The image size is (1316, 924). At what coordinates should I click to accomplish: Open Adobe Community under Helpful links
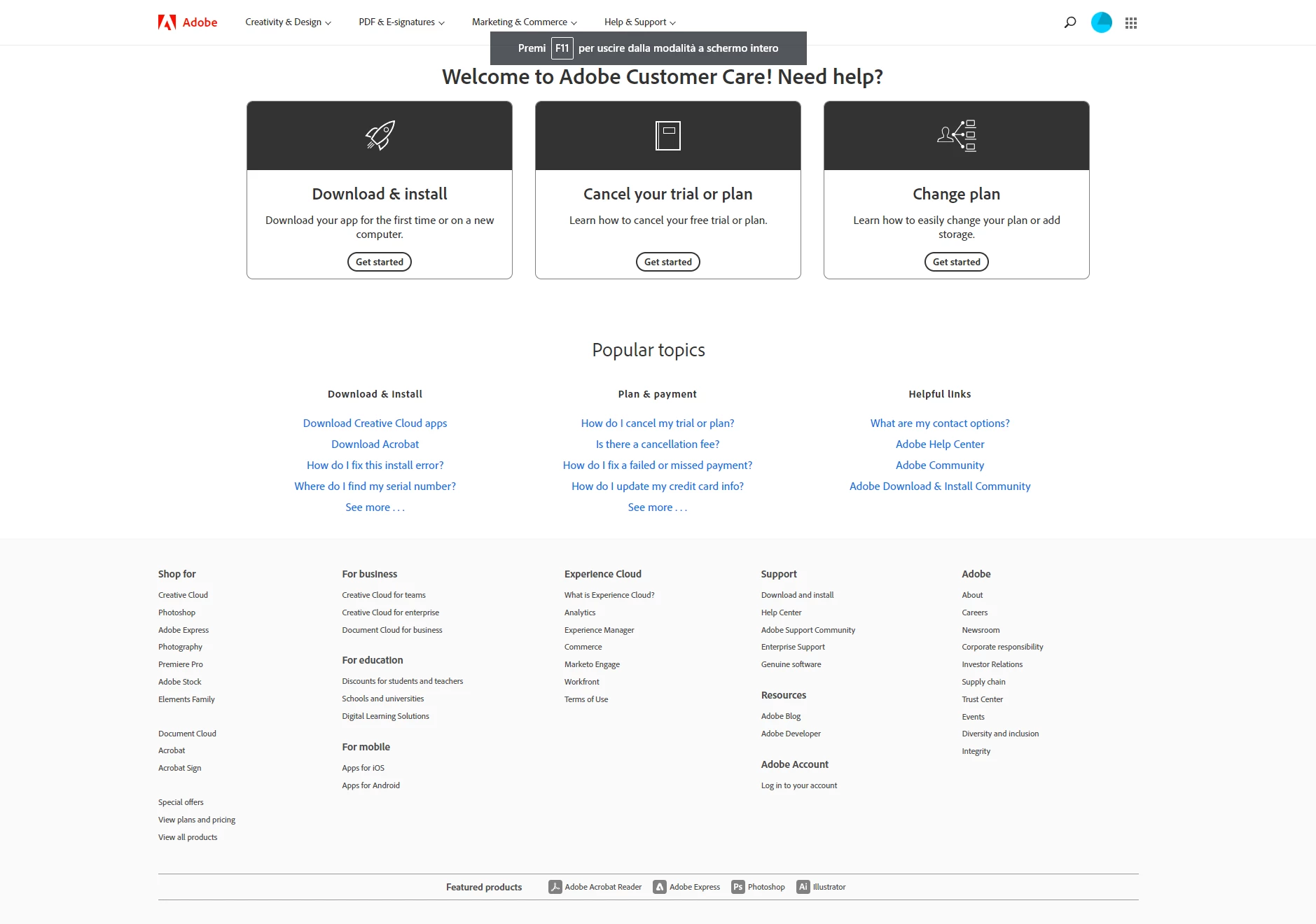point(940,465)
